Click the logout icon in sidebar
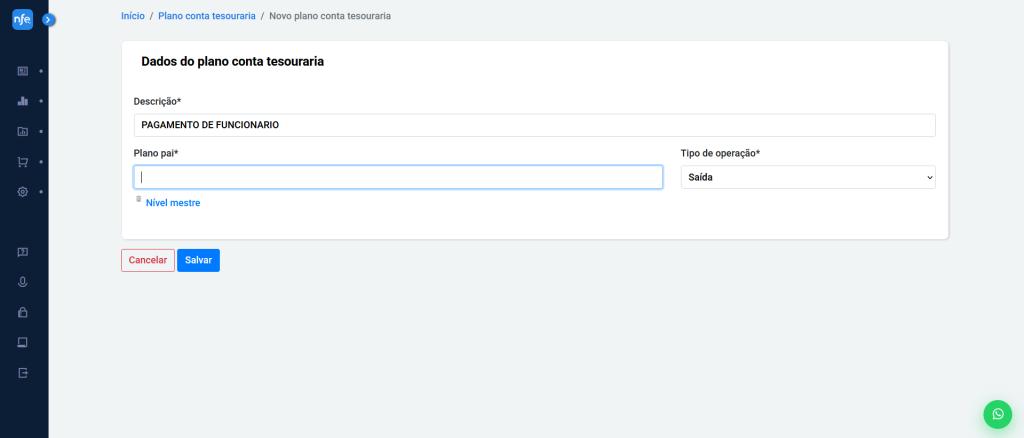 click(x=22, y=372)
